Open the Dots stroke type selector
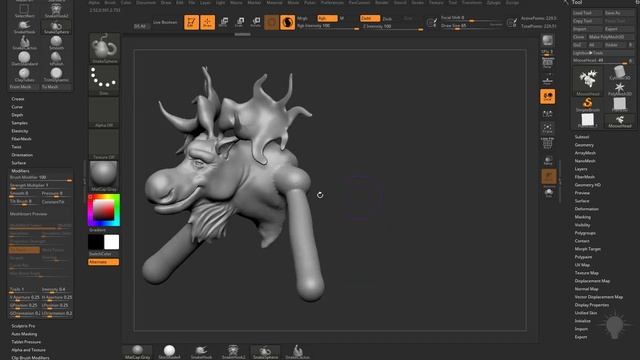 point(104,80)
